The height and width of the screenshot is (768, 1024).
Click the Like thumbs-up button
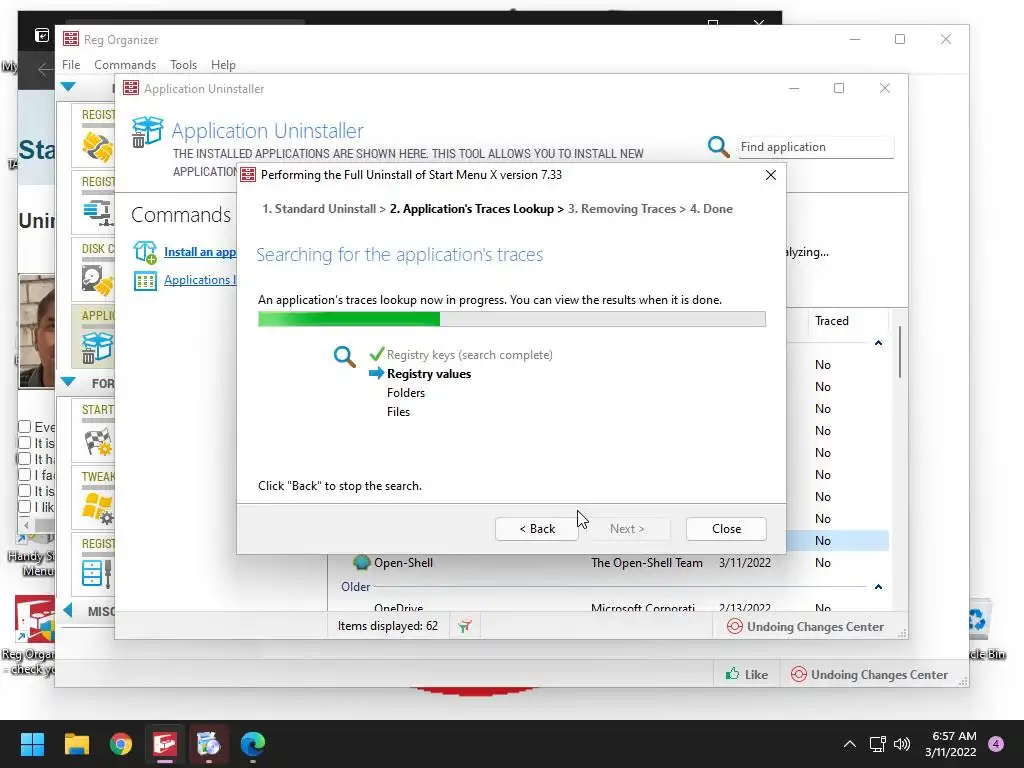(746, 675)
